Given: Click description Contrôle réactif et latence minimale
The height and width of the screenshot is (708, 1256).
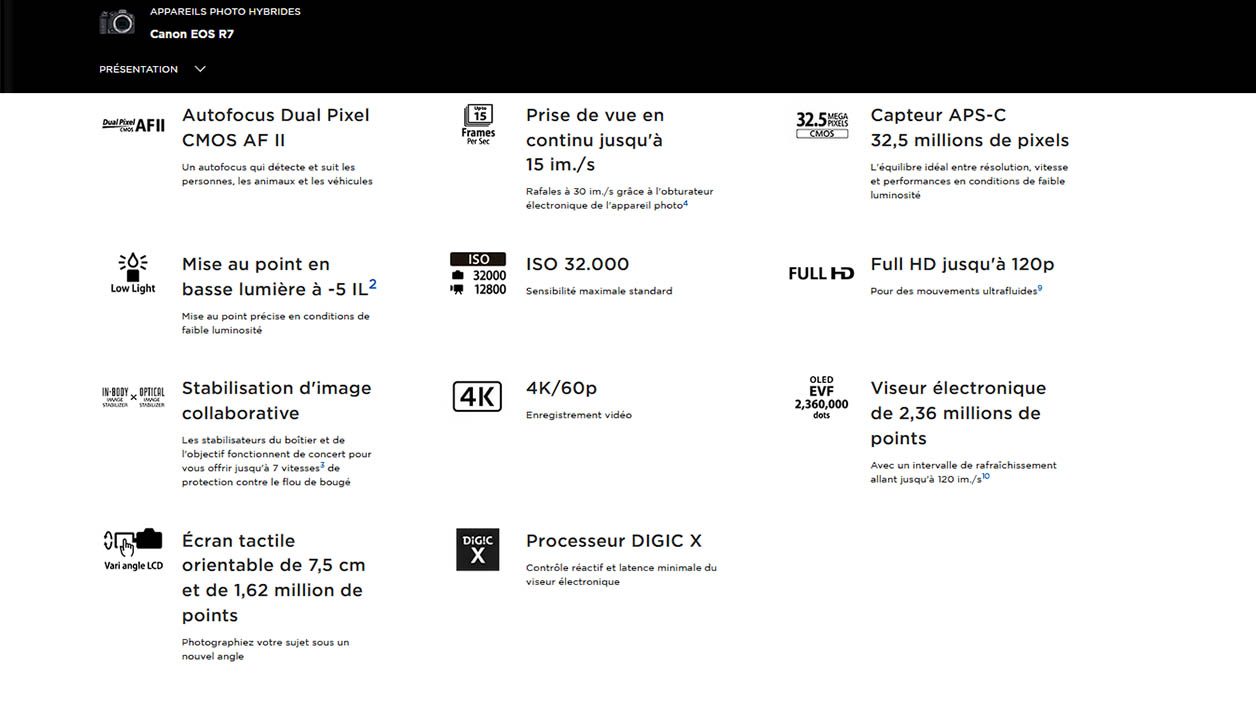Looking at the screenshot, I should 621,574.
